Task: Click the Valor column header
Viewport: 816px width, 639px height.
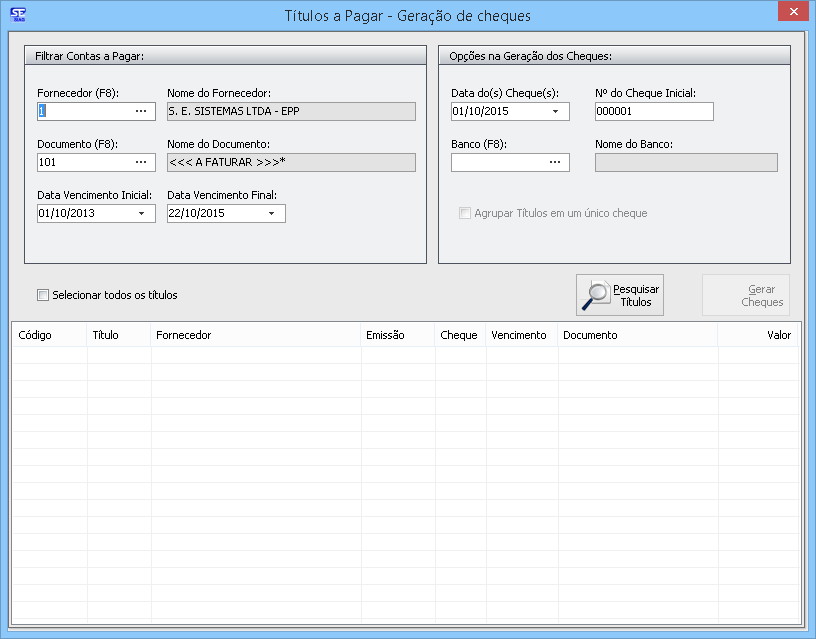Action: 778,335
